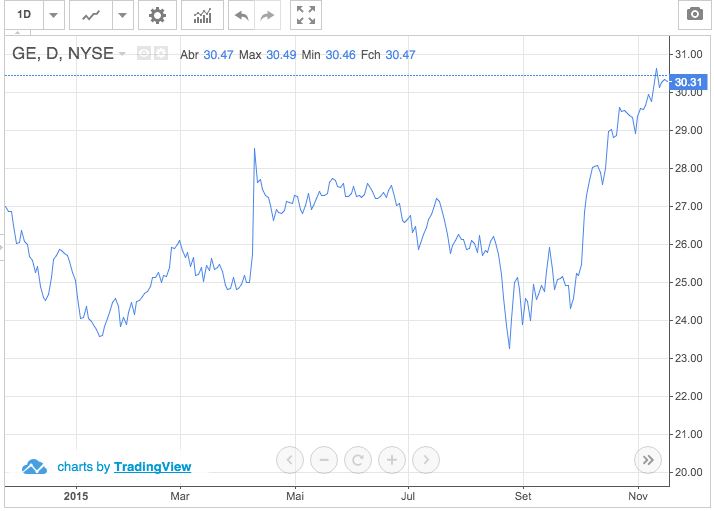
Task: Open the indicators menu in the toolbar
Action: (202, 15)
